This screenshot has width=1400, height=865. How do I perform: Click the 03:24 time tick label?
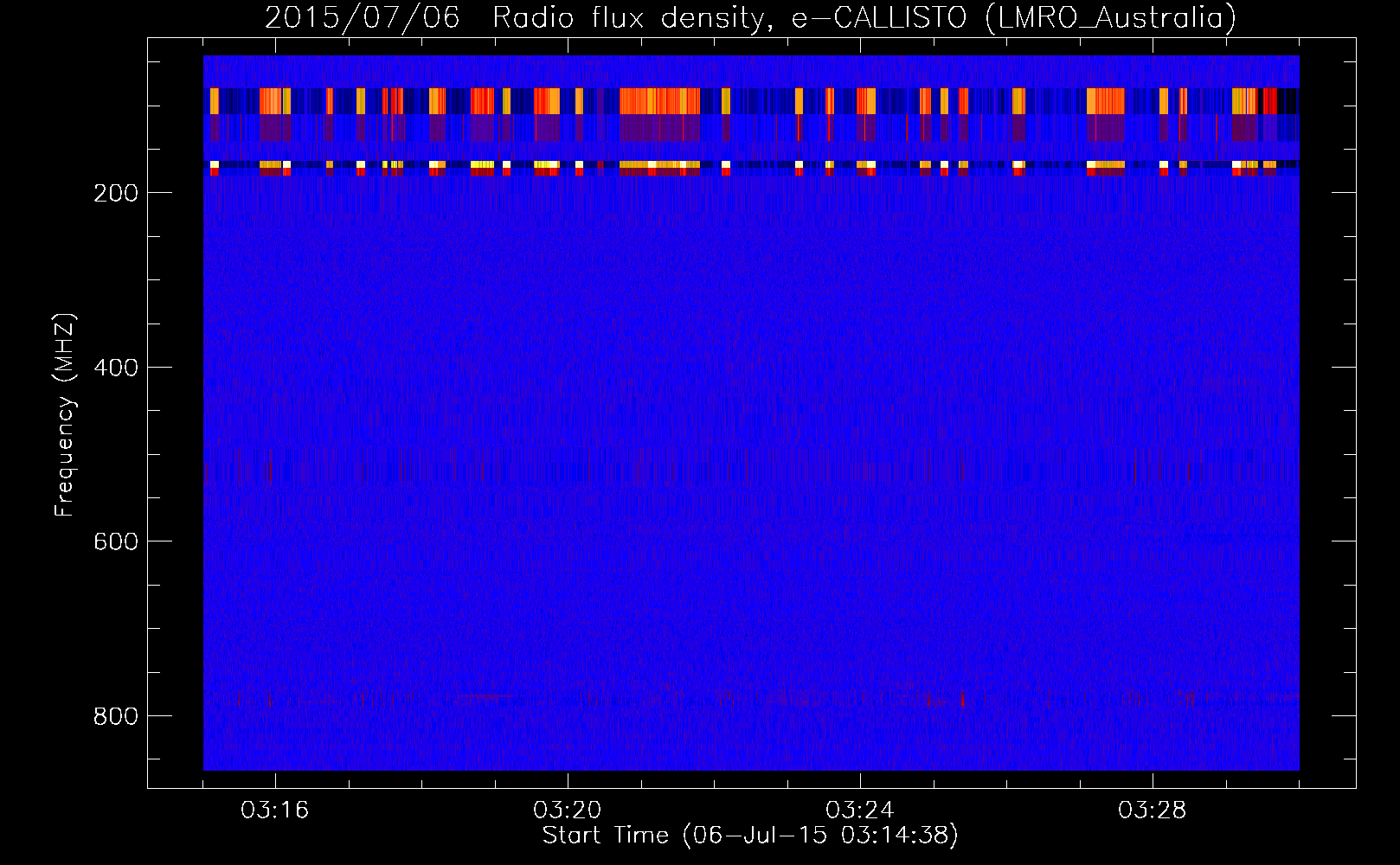(860, 811)
